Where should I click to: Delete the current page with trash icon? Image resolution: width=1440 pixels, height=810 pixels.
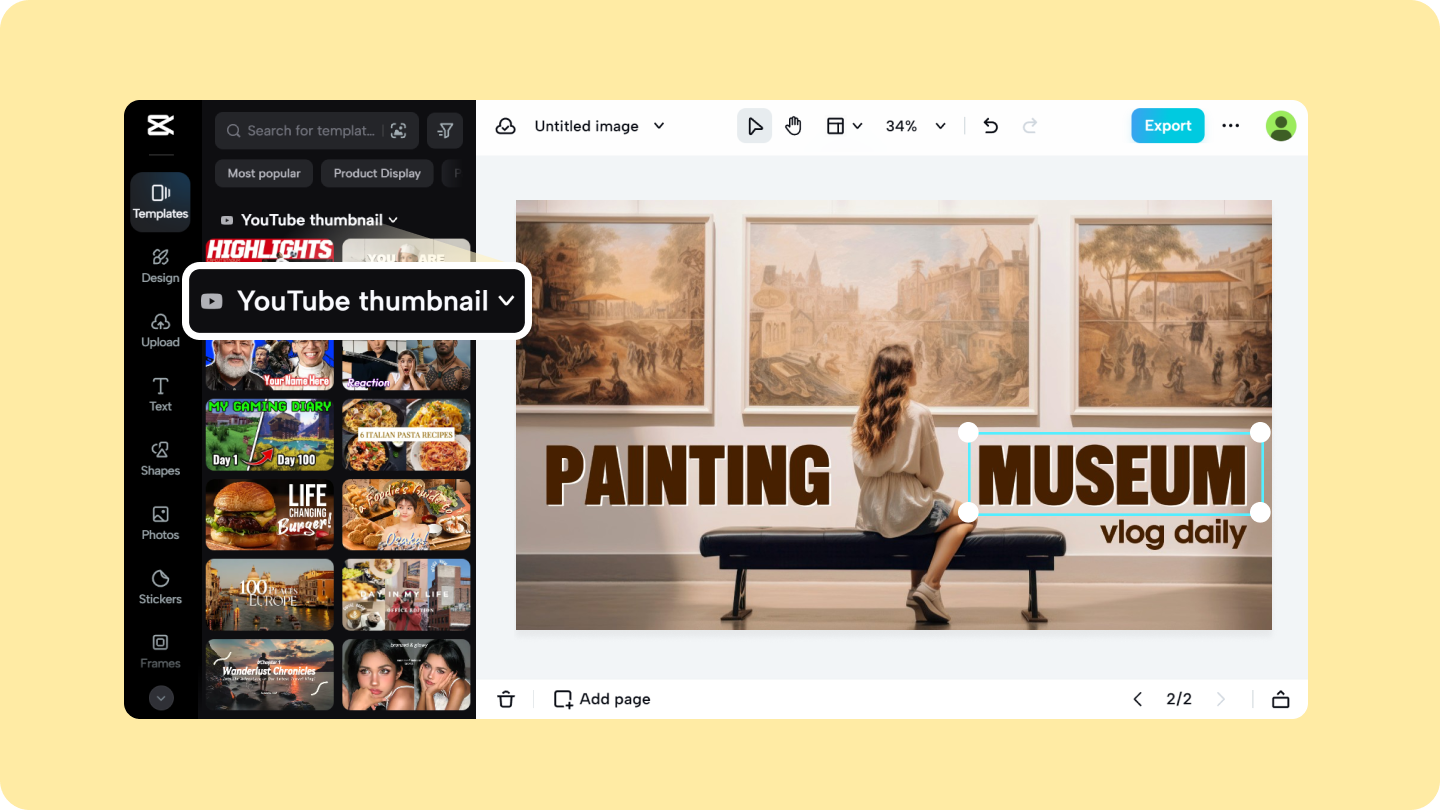click(506, 698)
